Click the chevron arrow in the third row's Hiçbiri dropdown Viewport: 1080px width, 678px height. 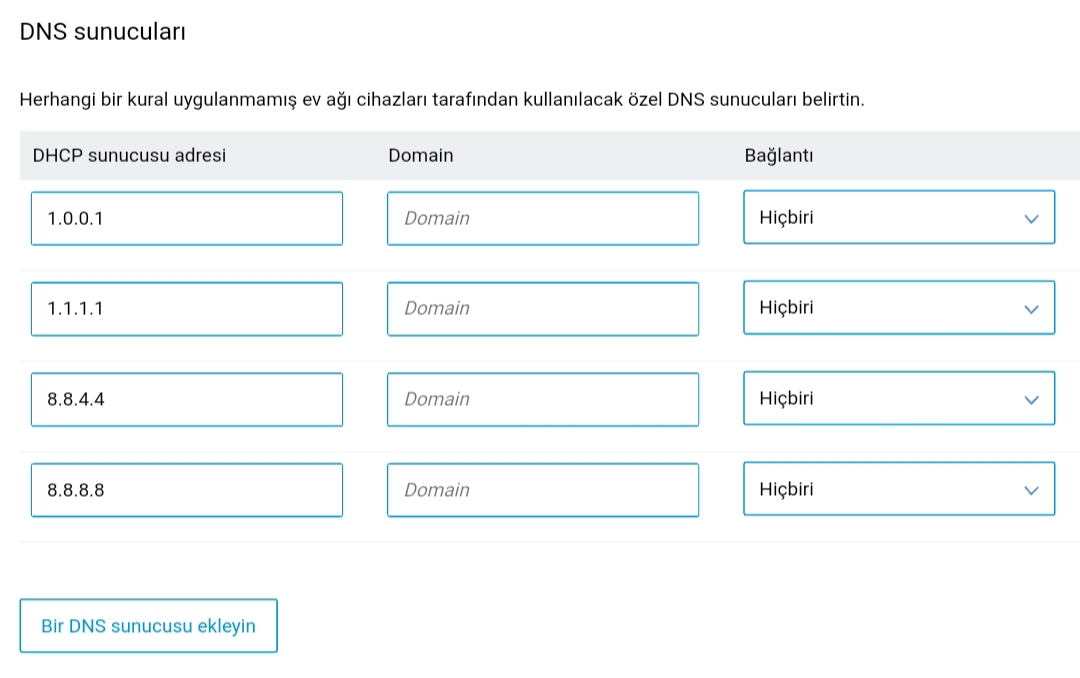[x=1031, y=400]
